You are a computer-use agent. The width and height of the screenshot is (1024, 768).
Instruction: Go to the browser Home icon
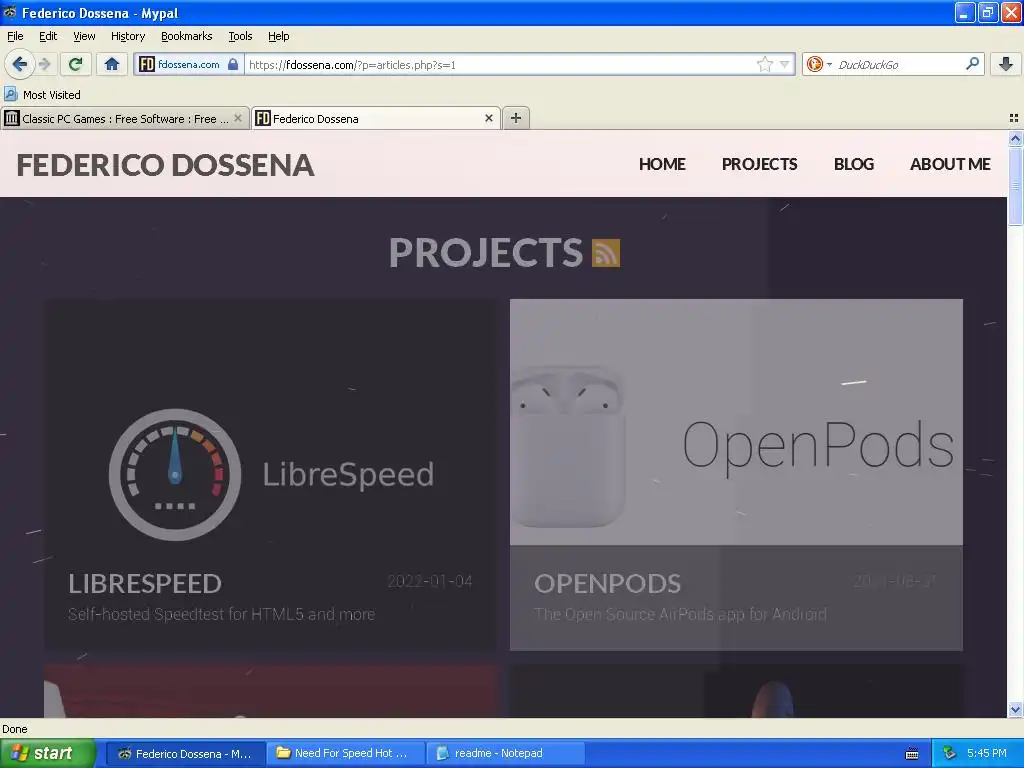112,64
